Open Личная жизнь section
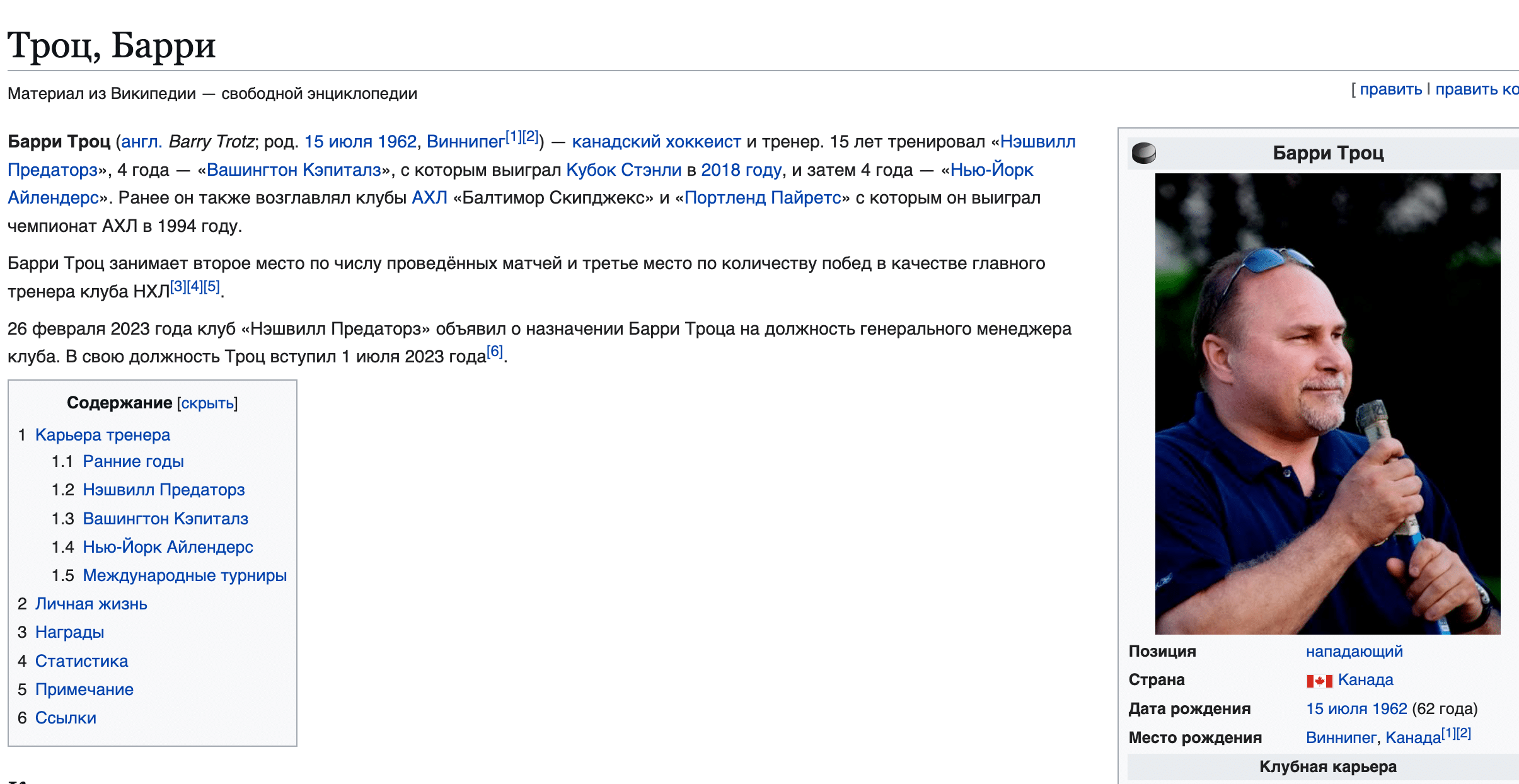The image size is (1519, 784). click(91, 604)
